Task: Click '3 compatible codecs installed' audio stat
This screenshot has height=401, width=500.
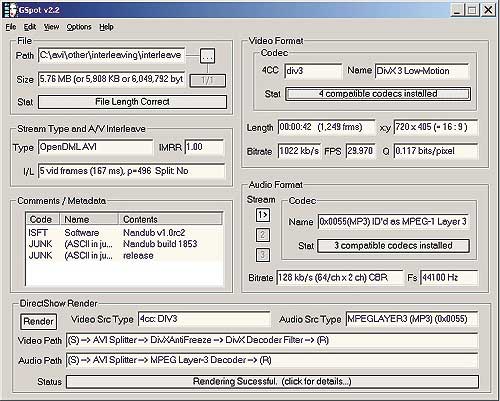Action: pyautogui.click(x=393, y=246)
